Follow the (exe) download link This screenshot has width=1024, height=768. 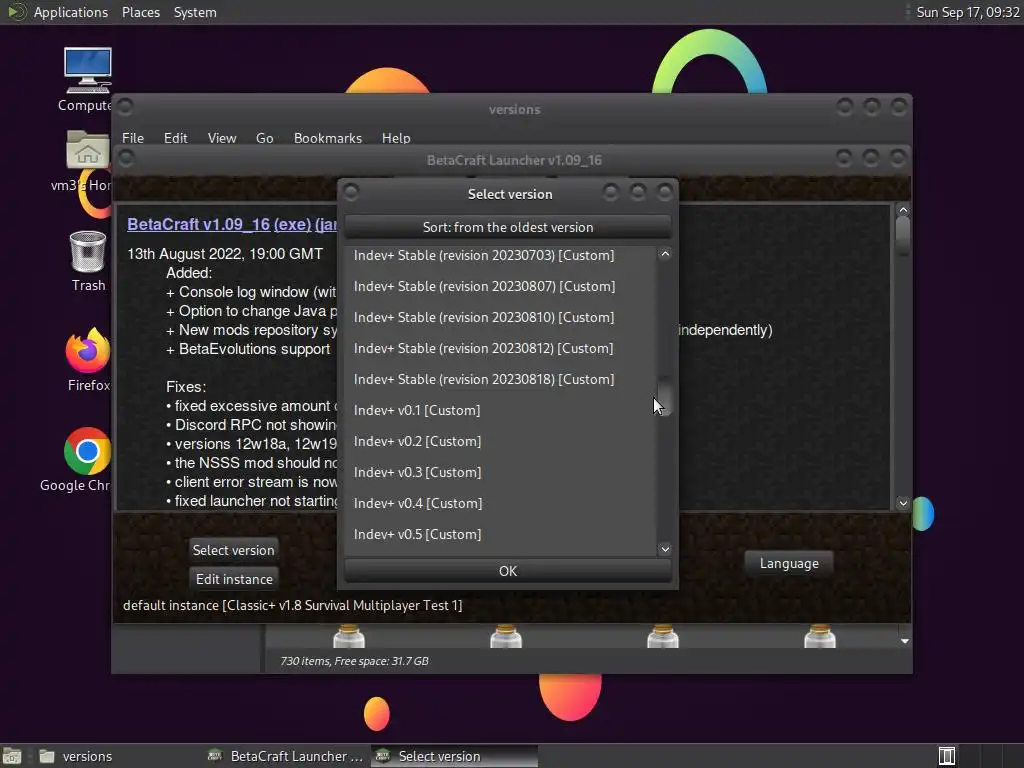(293, 224)
